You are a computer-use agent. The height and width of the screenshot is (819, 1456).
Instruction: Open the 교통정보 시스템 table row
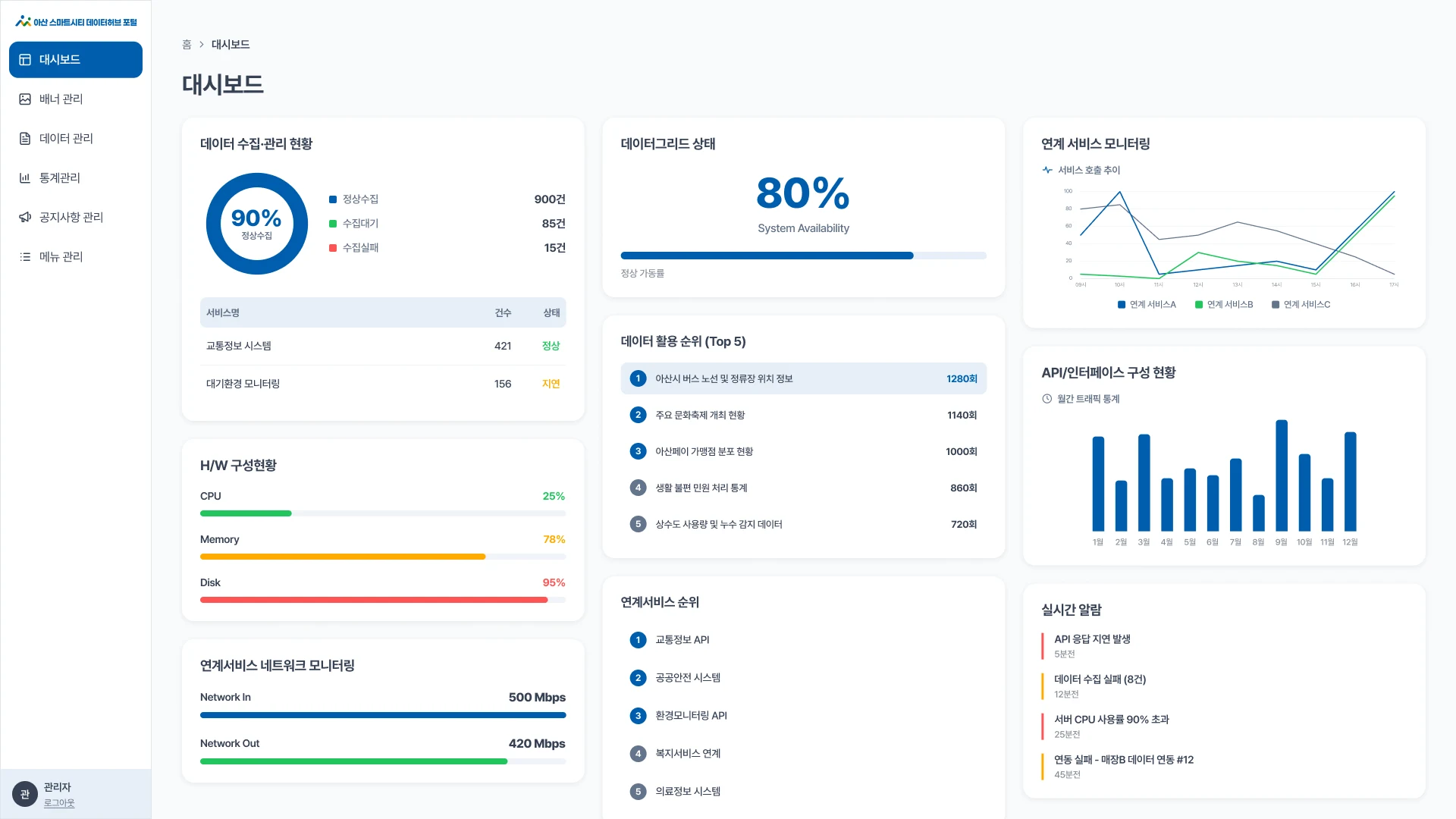point(383,346)
